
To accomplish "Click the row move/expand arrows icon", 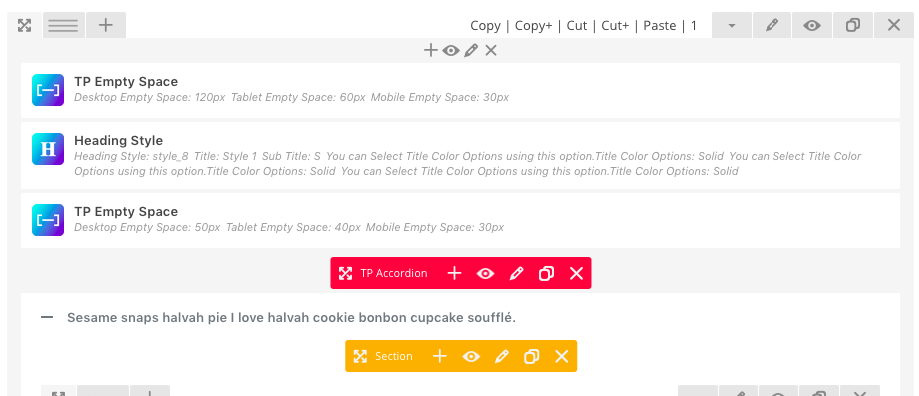I will [24, 25].
